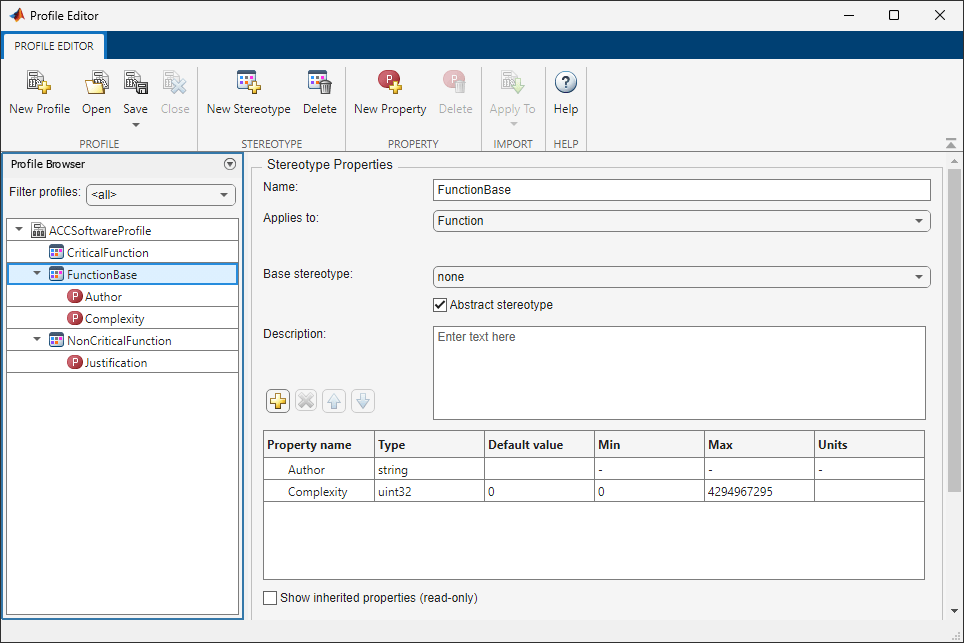
Task: Enable Abstract stereotype option
Action: tap(439, 304)
